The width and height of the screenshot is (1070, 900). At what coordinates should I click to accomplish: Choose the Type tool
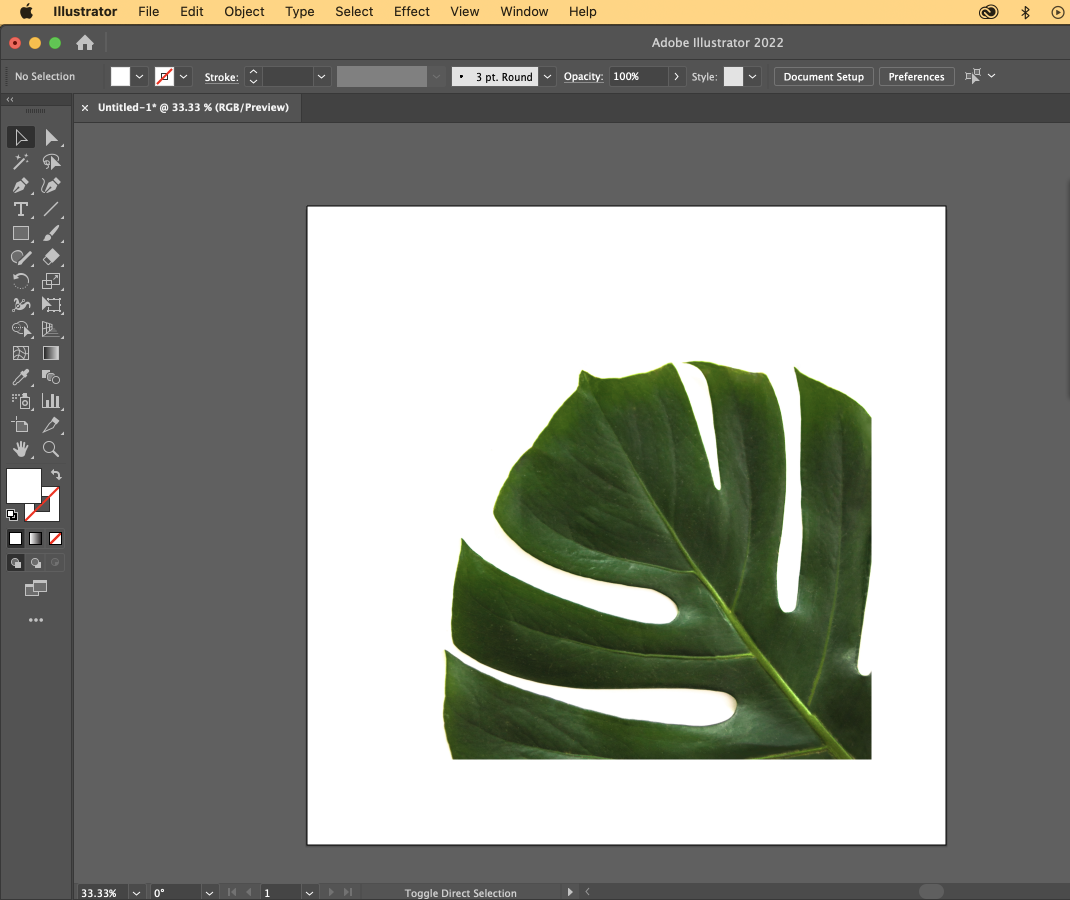(21, 209)
